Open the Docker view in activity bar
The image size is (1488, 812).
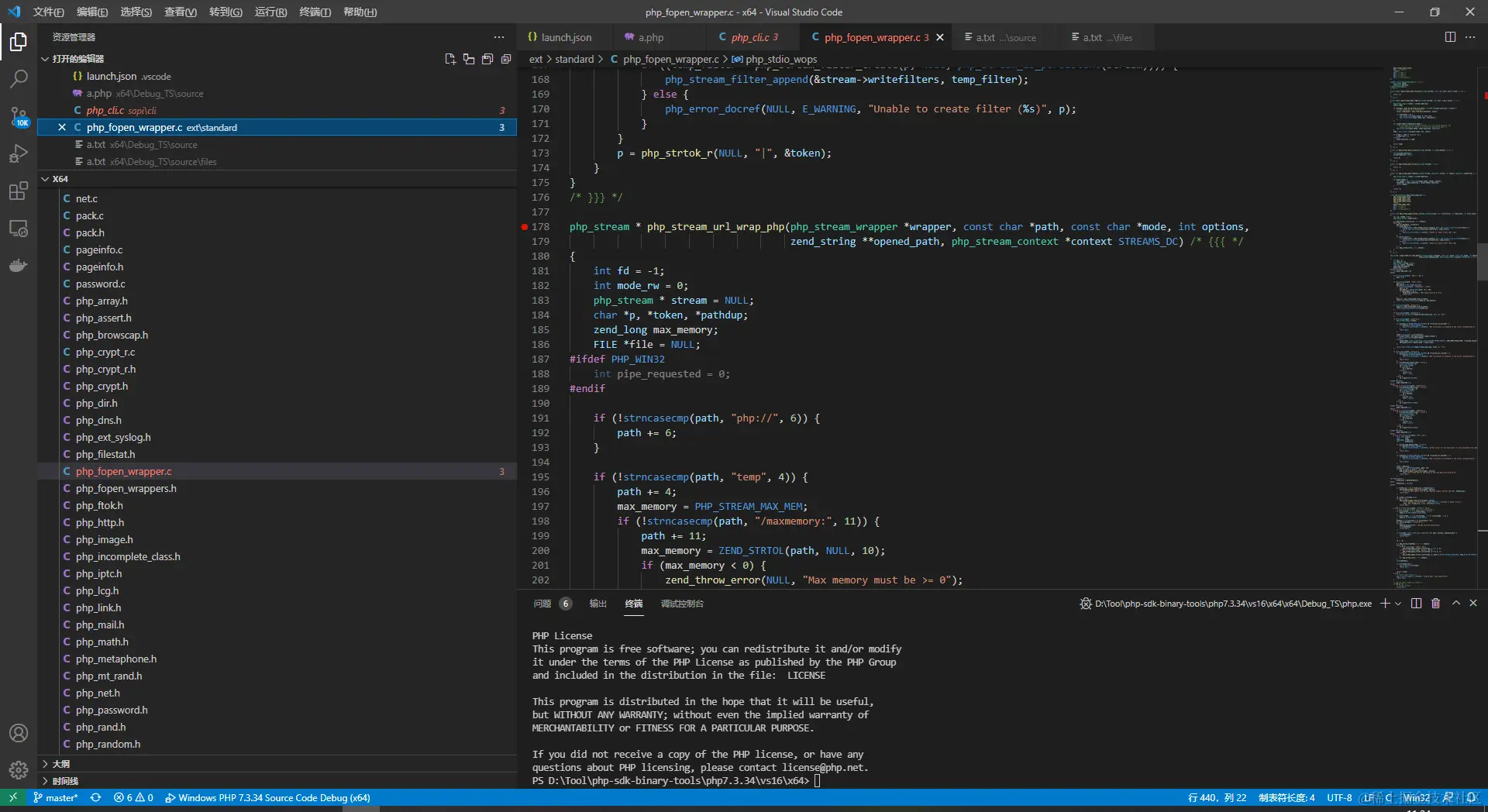click(19, 266)
